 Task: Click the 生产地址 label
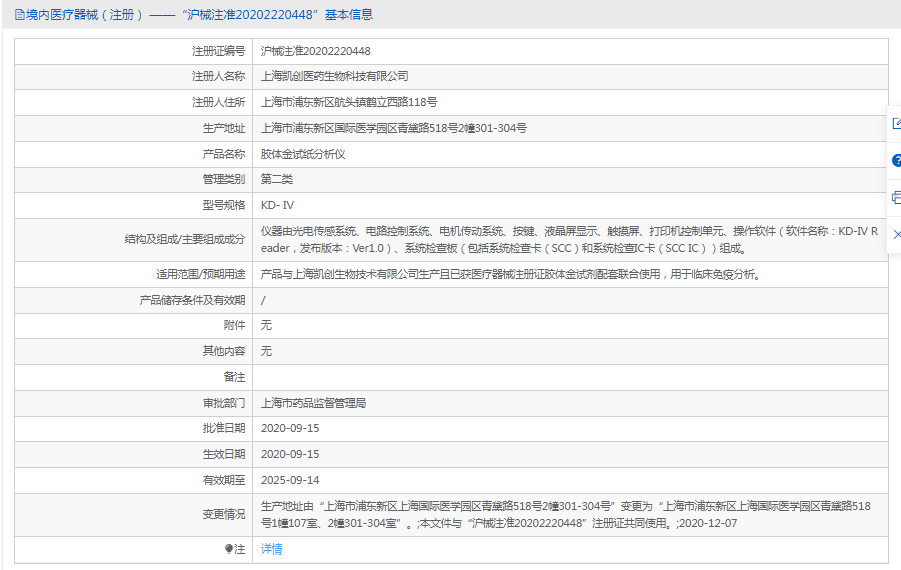click(x=224, y=128)
